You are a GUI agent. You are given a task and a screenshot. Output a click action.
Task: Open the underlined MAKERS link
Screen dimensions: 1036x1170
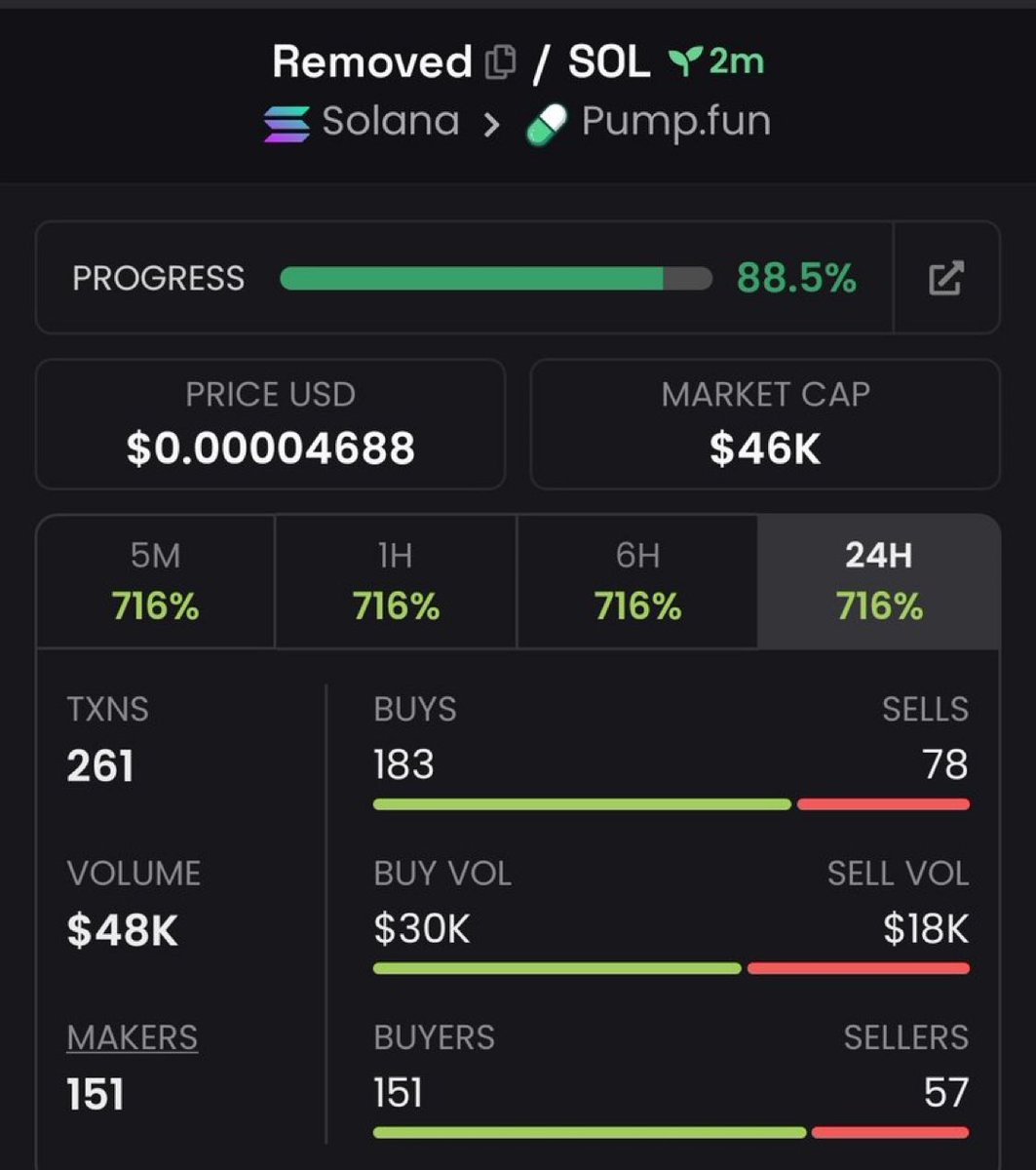tap(133, 1037)
